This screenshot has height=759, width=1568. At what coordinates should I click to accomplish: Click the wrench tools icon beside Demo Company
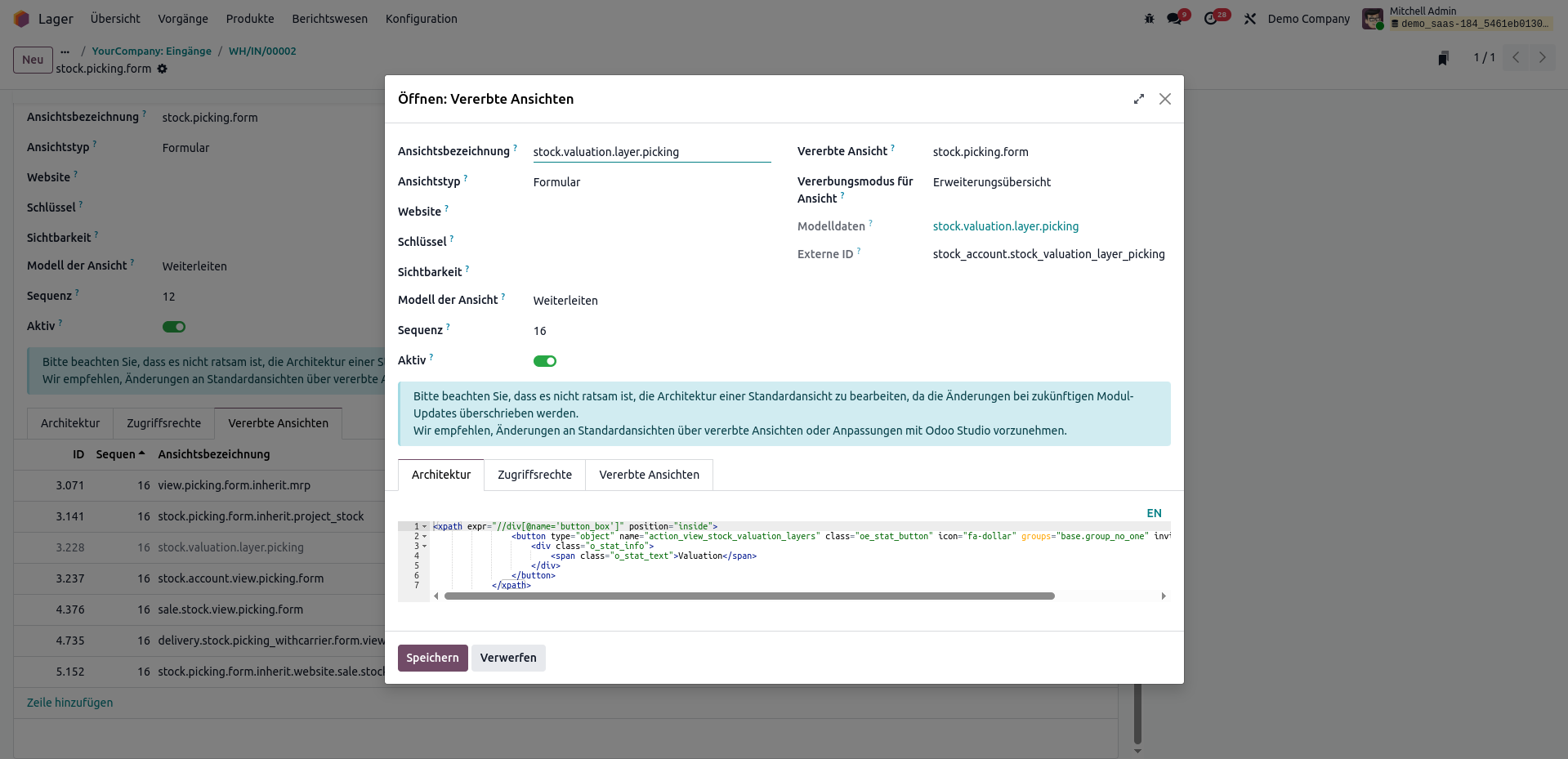pos(1250,19)
